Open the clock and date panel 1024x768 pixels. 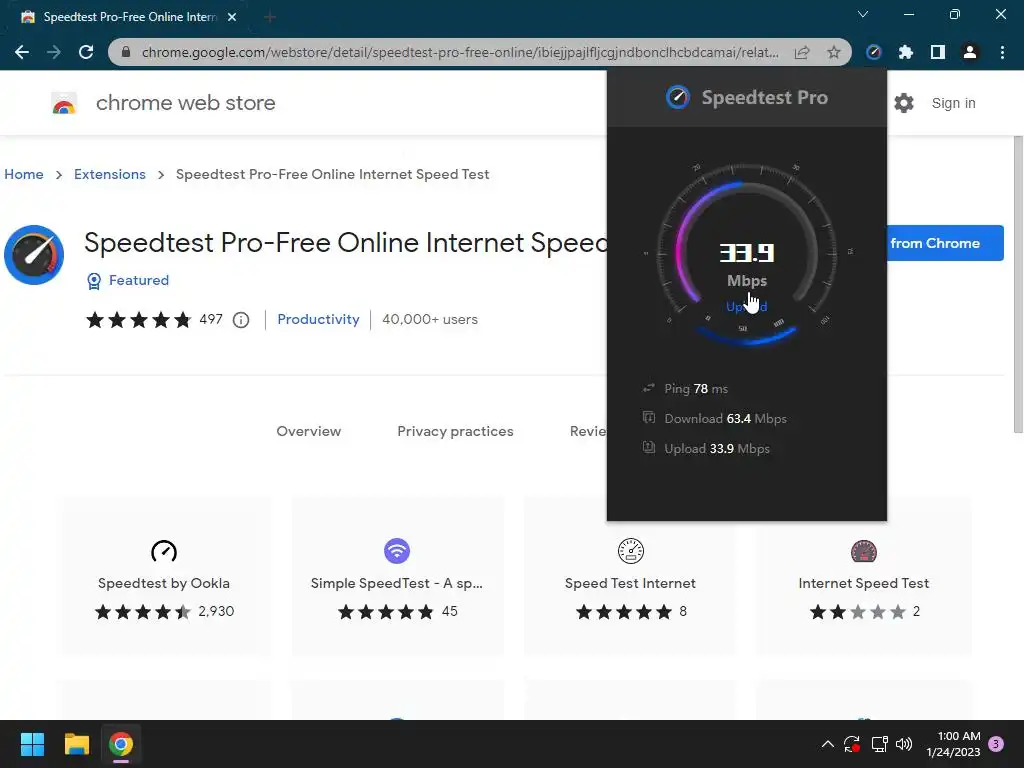953,744
